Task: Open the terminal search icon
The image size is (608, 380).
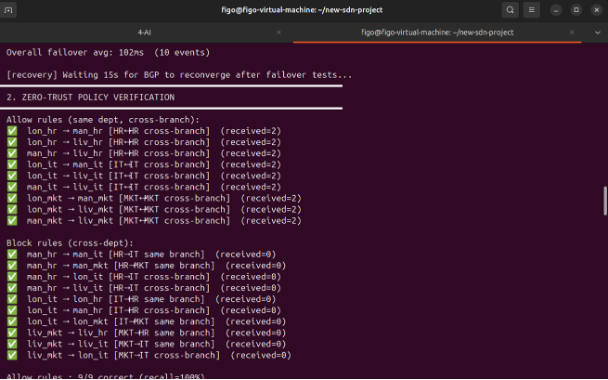Action: (510, 10)
